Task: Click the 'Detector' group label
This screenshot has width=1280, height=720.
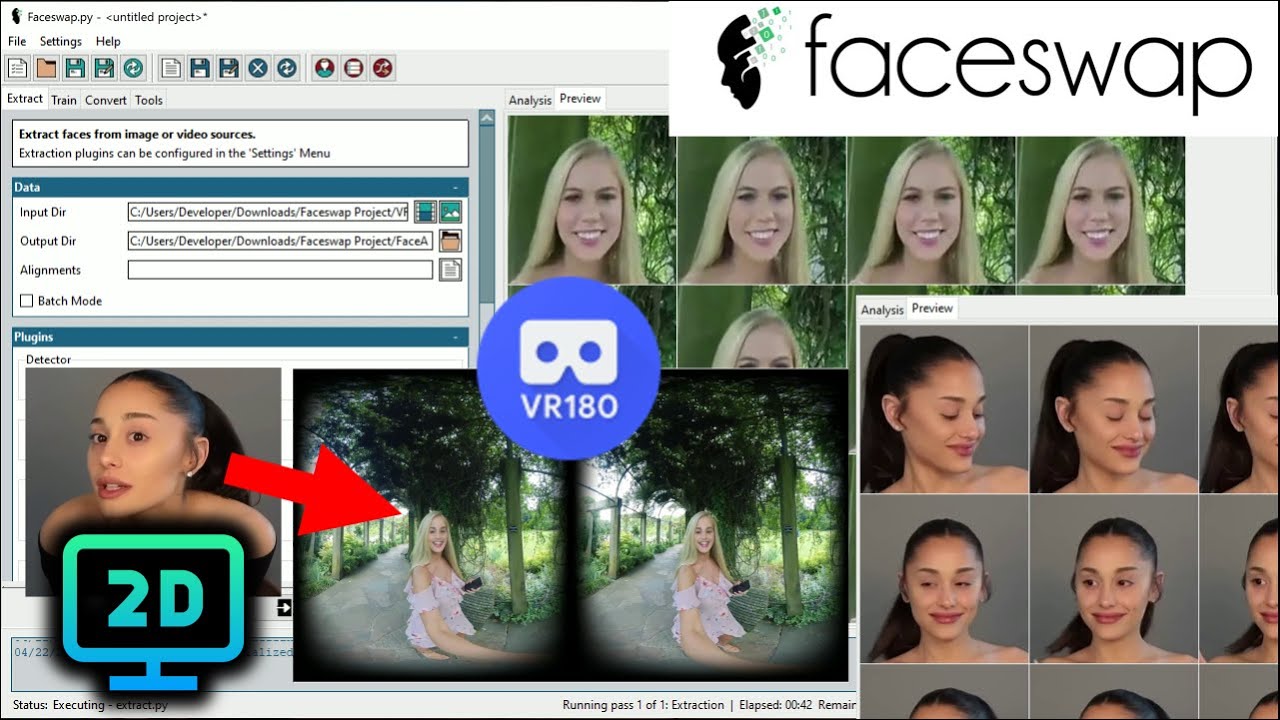Action: coord(49,359)
